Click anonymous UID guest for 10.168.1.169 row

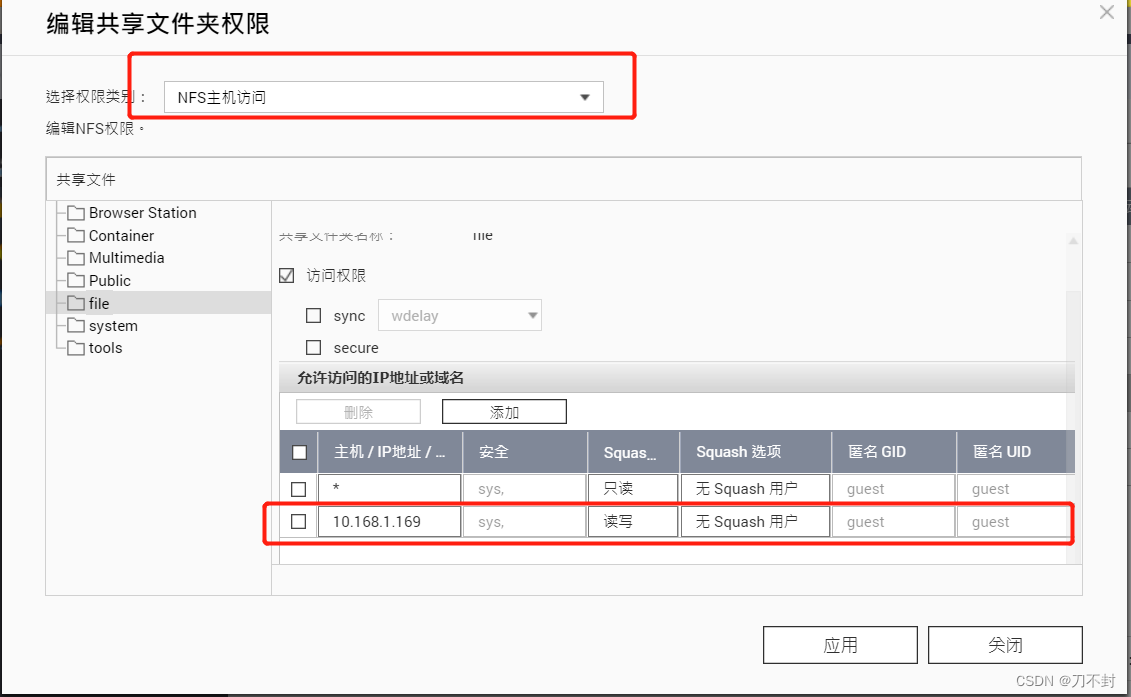pos(1013,522)
